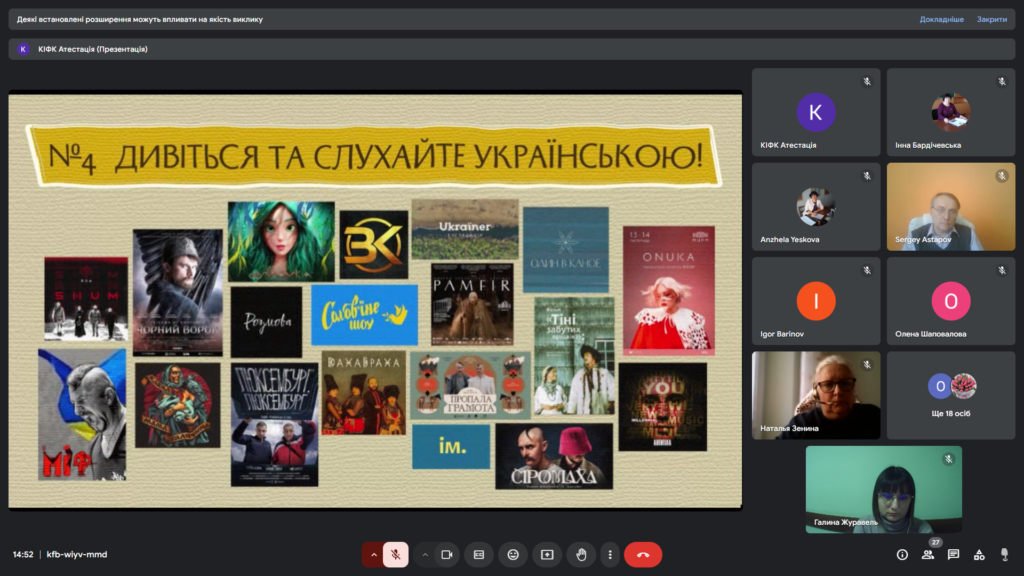Image resolution: width=1024 pixels, height=576 pixels.
Task: Dismiss banner with Закрити
Action: tap(992, 19)
